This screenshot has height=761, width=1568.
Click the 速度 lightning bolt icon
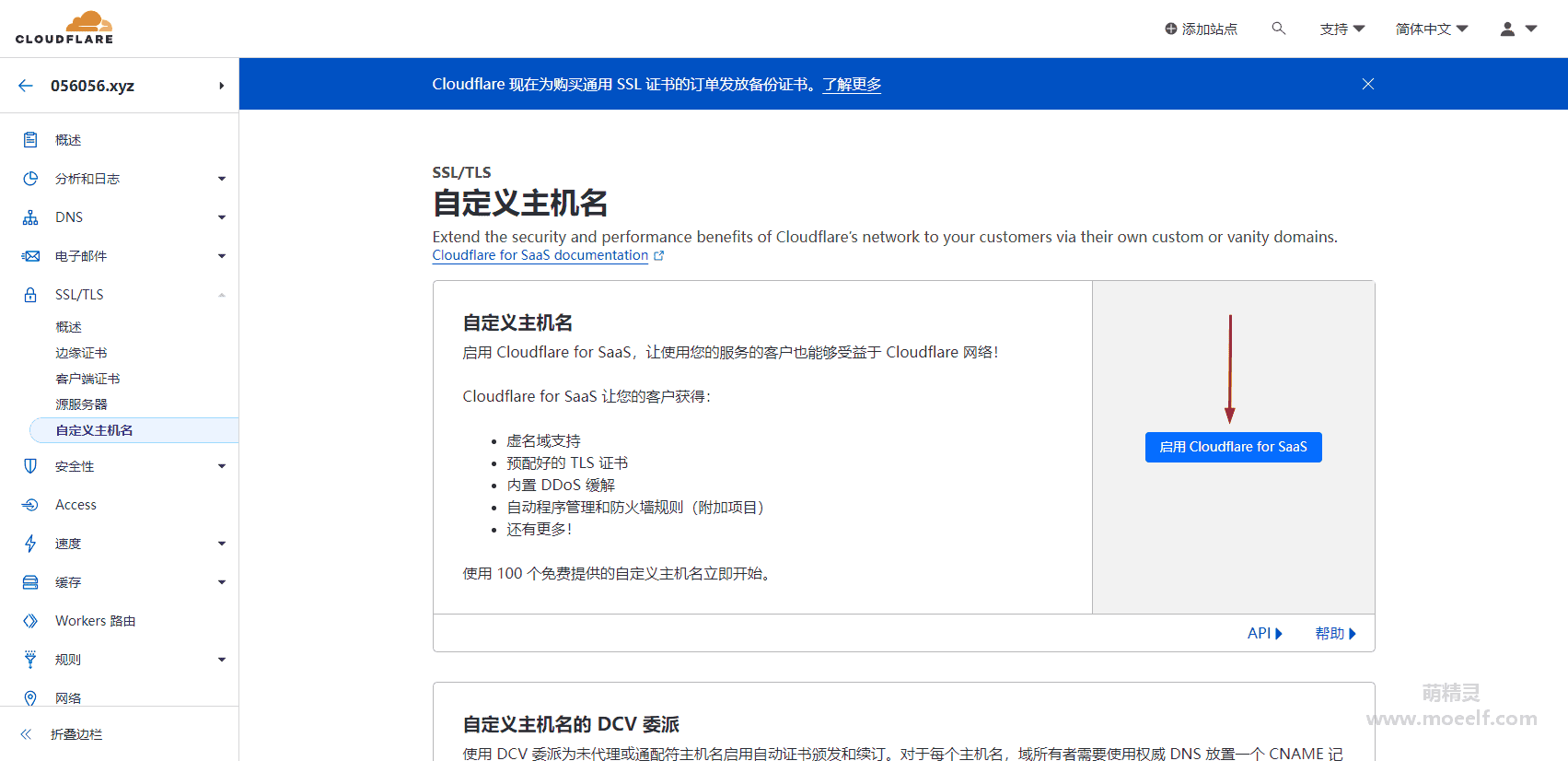point(30,544)
